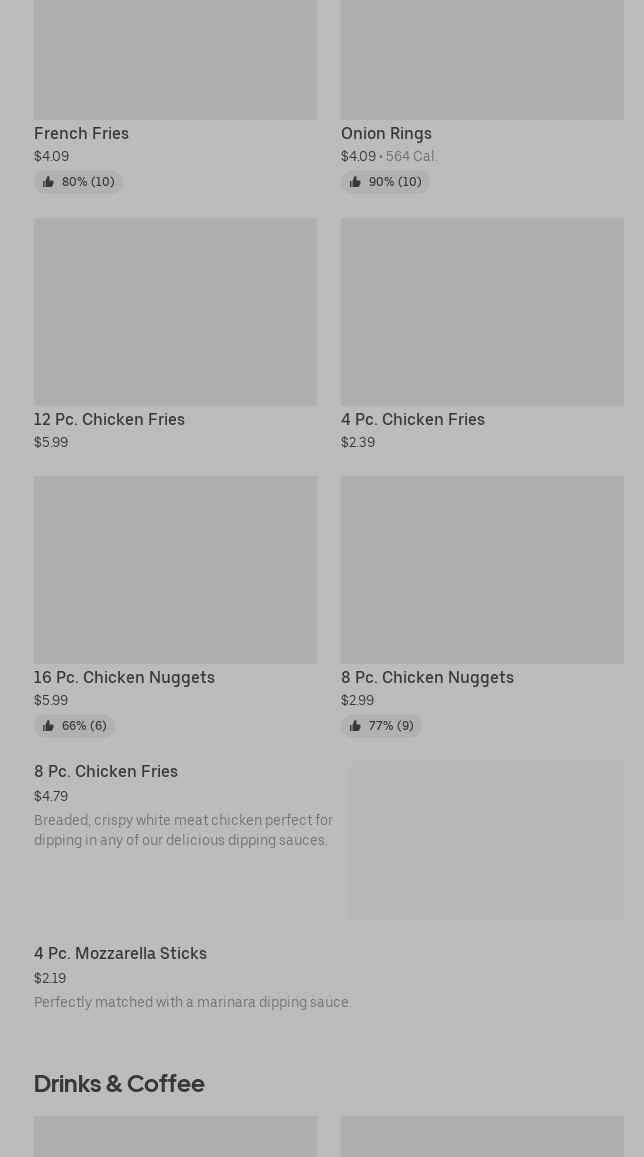Open the French Fries item image
Screen dimensions: 644x1157
pos(175,60)
